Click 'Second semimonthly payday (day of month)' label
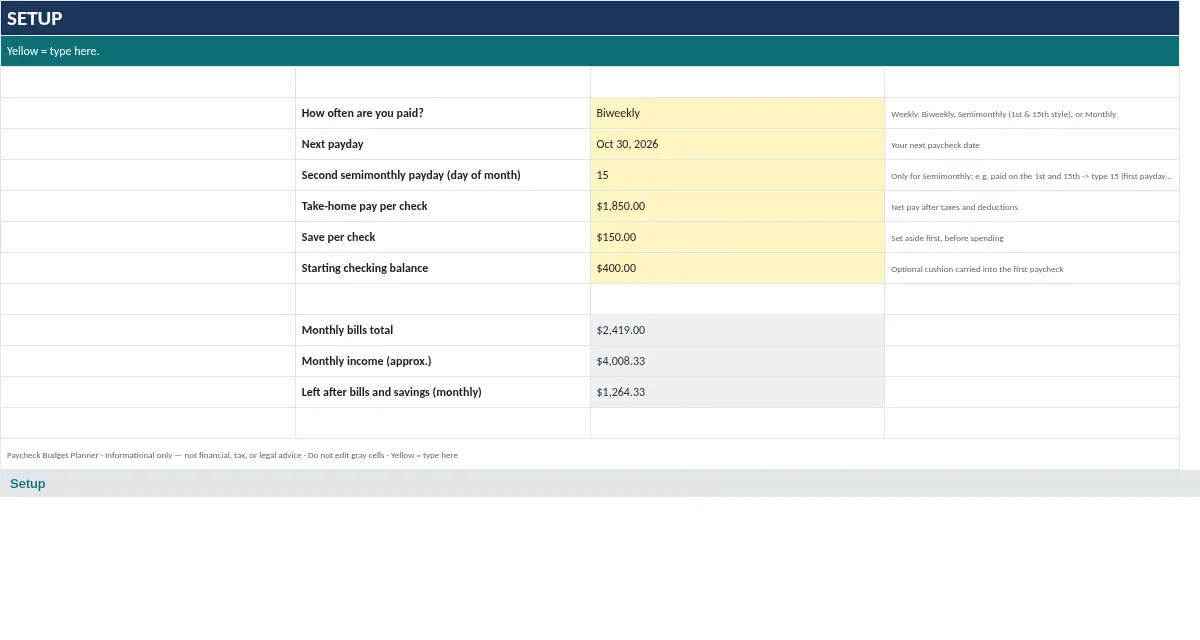 coord(411,175)
